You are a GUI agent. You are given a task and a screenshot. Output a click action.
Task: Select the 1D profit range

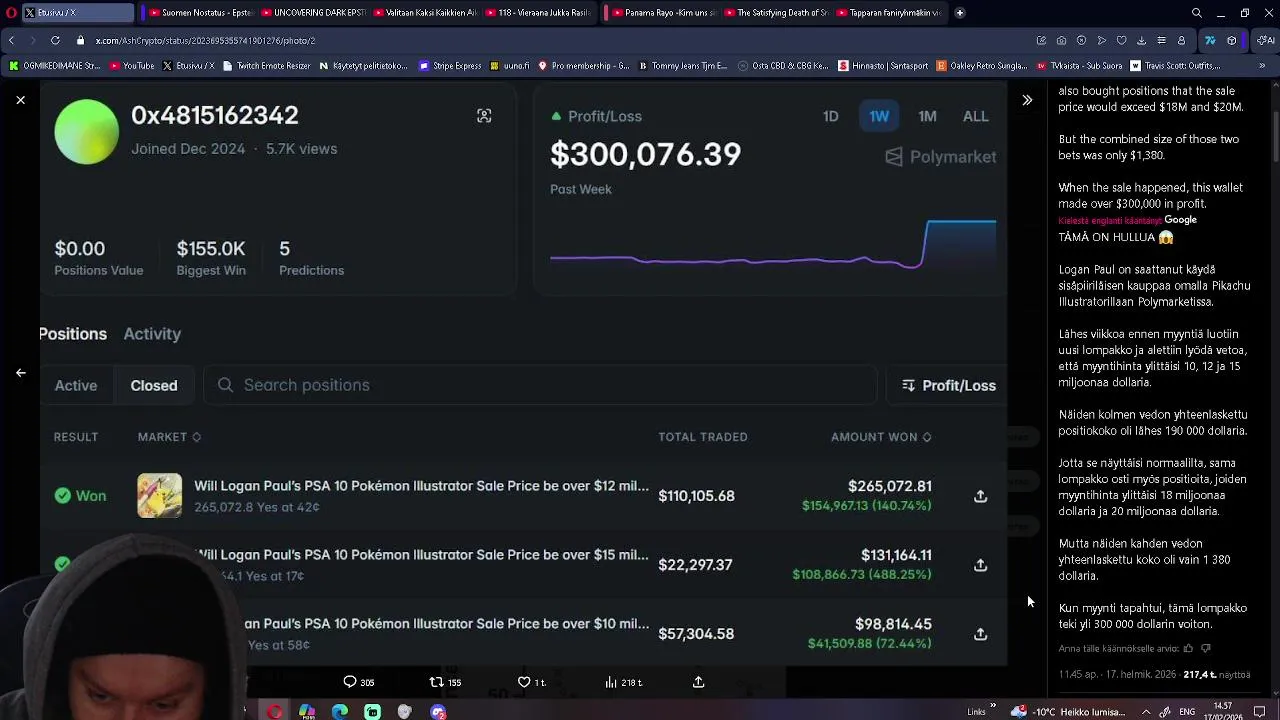[x=830, y=116]
